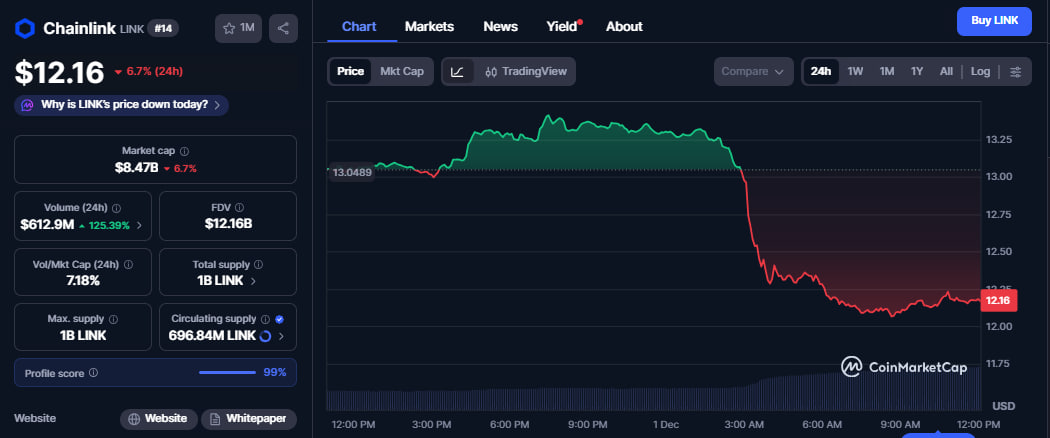
Task: Show Profile score info icon
Action: tap(94, 372)
